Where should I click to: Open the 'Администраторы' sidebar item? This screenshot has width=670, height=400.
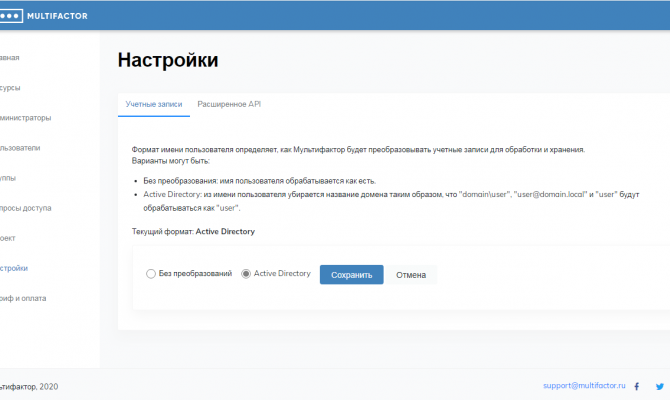[25, 118]
